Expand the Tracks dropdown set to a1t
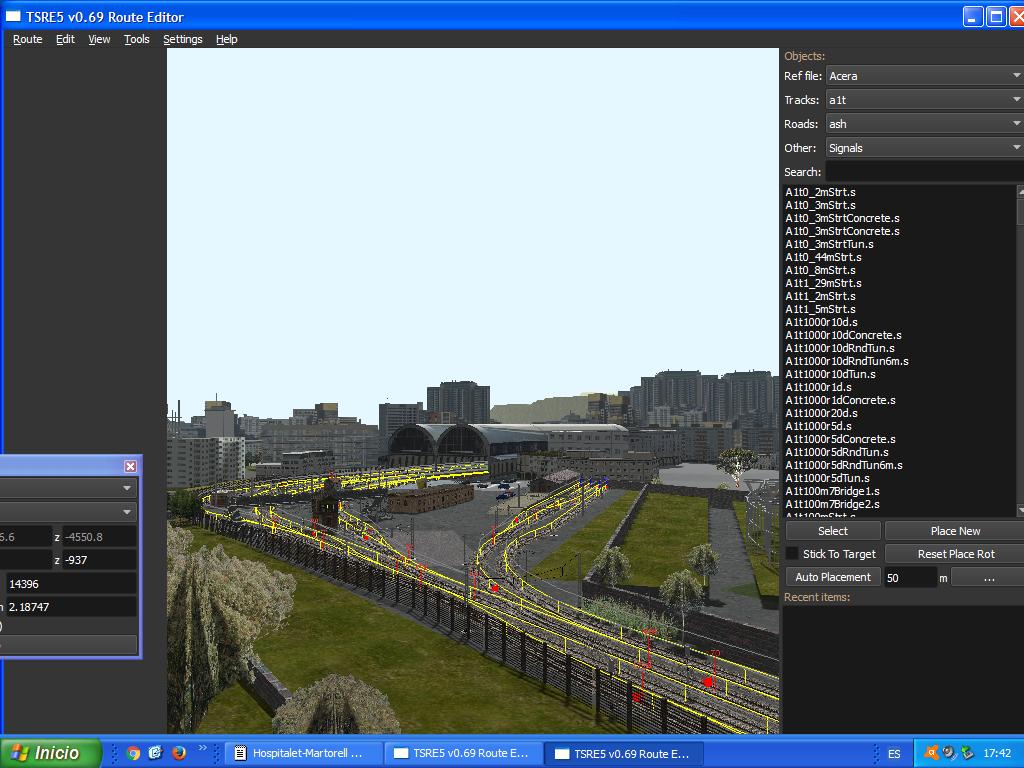This screenshot has width=1024, height=768. [x=924, y=100]
